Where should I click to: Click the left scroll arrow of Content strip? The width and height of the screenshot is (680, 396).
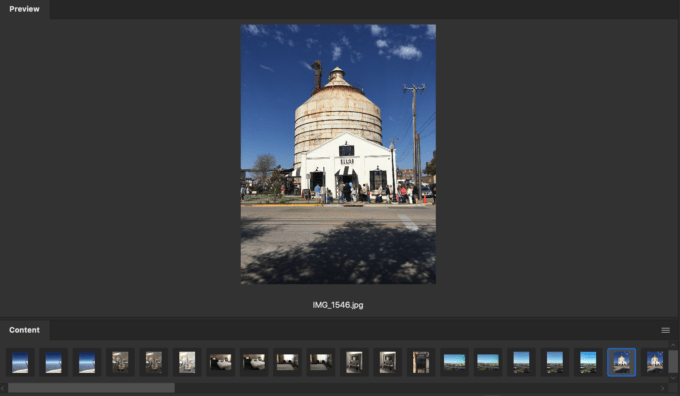click(x=3, y=388)
